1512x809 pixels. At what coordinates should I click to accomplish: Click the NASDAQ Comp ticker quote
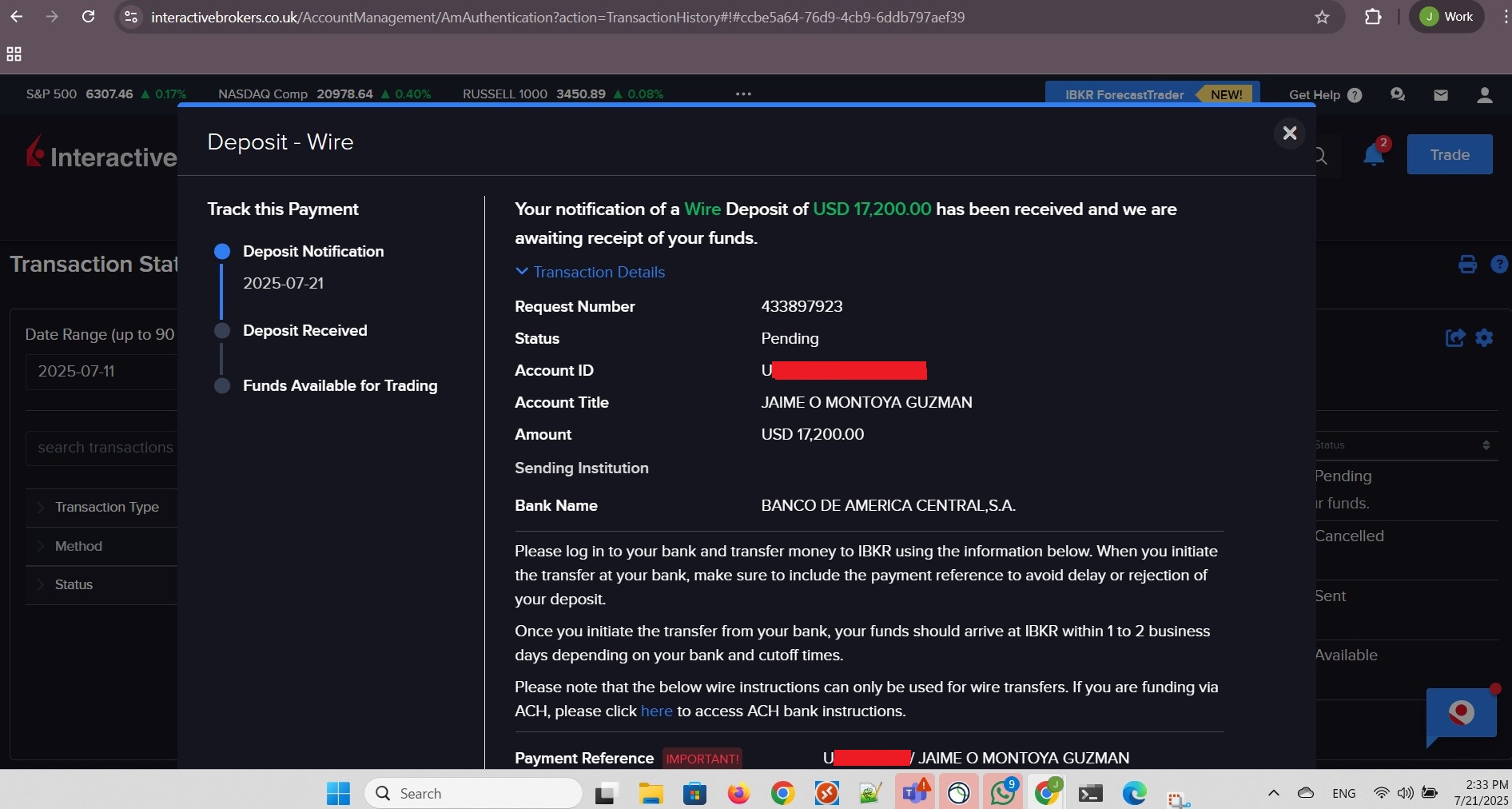[324, 94]
